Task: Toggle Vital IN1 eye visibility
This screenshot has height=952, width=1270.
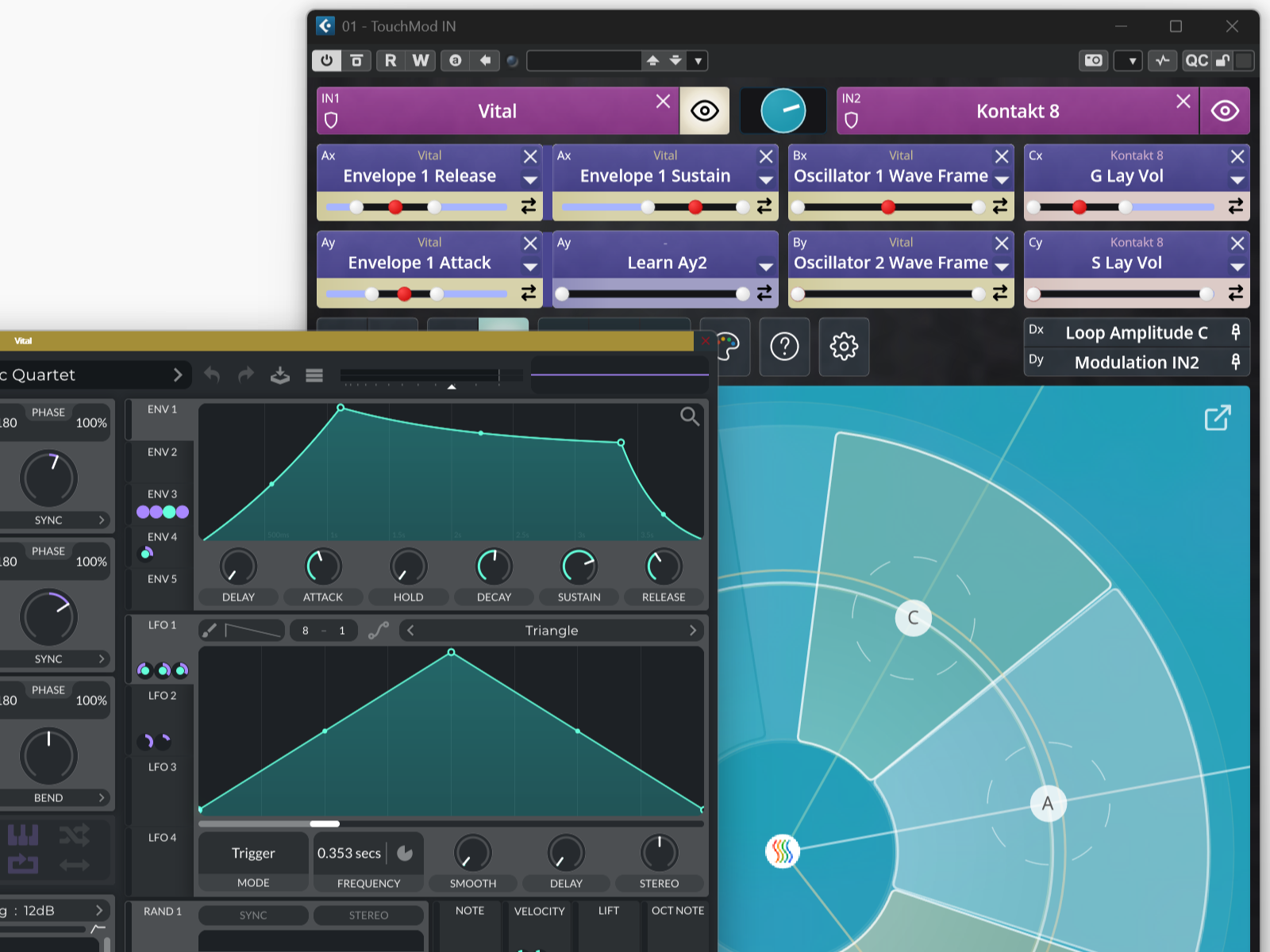Action: 705,111
